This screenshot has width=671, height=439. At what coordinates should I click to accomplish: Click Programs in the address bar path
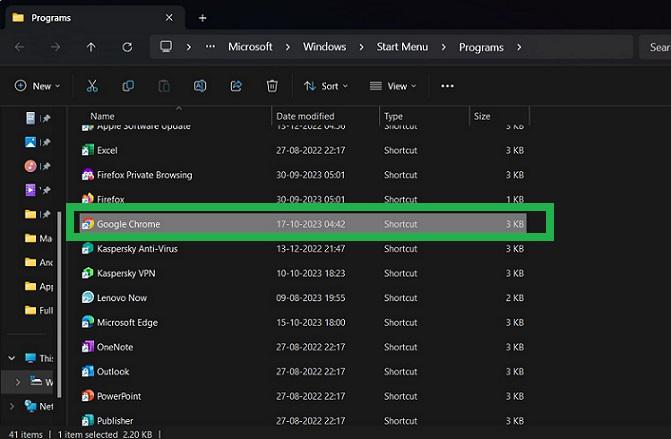[481, 47]
